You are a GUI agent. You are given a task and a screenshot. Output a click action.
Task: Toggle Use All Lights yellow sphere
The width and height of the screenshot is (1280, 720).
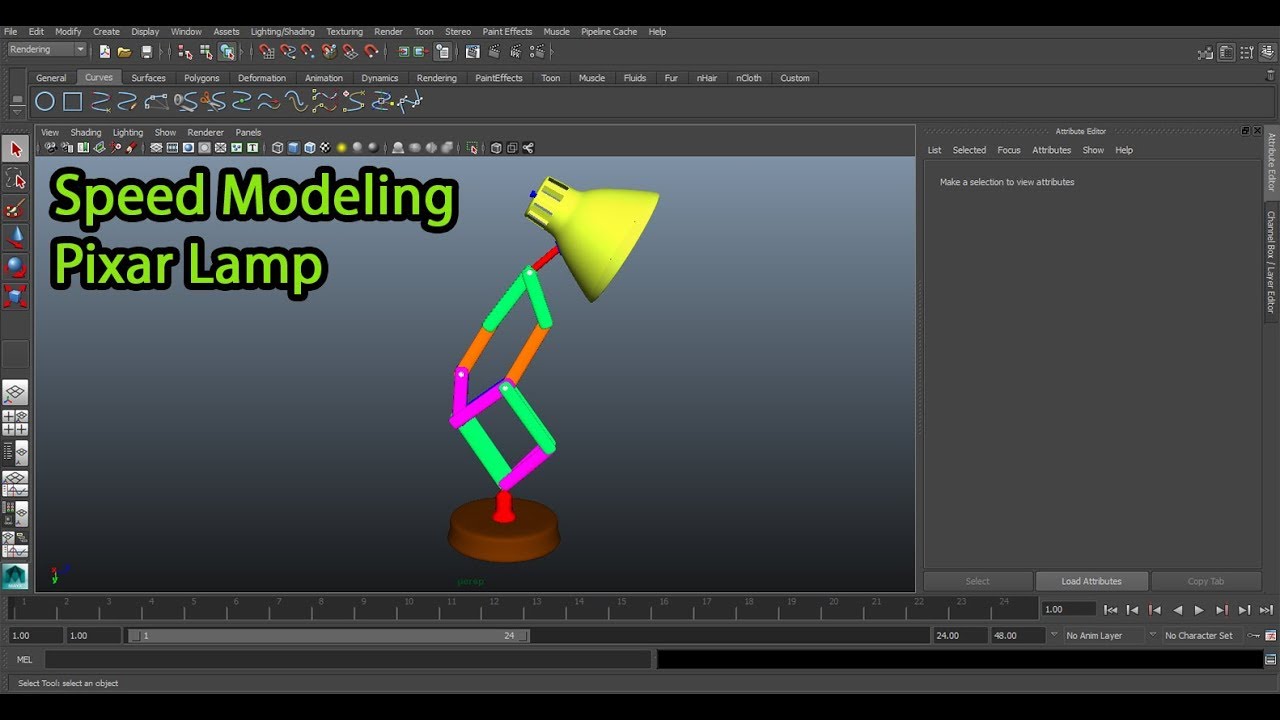click(341, 148)
